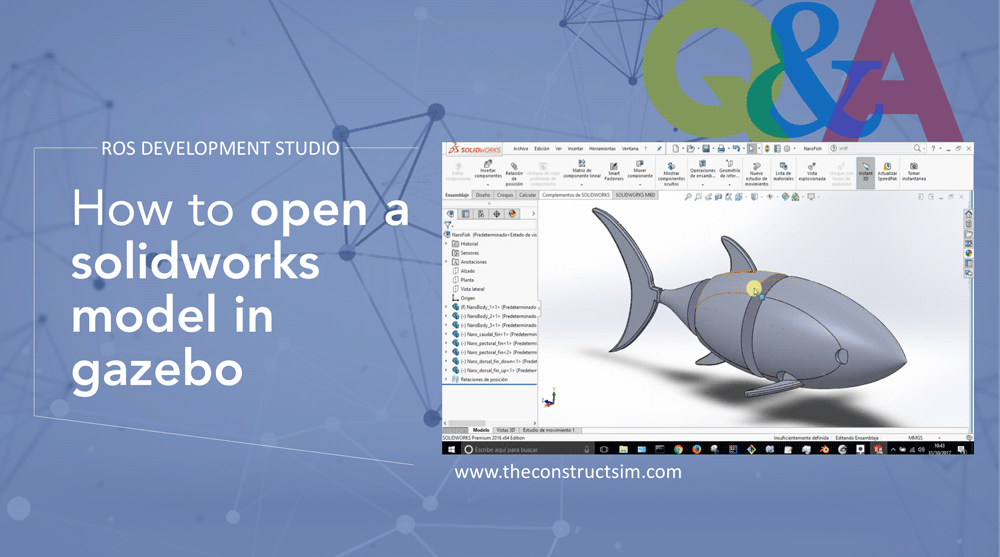
Task: Pin the SolidWorks menu bar
Action: tap(659, 149)
